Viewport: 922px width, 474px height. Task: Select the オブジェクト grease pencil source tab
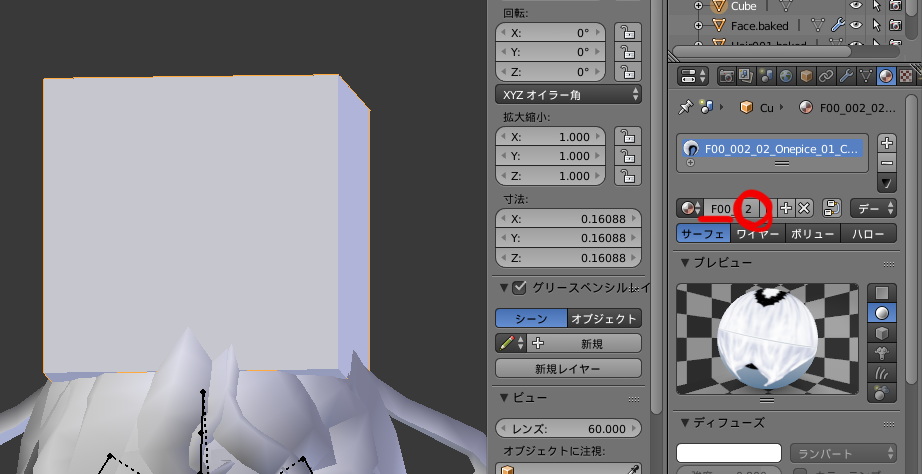[603, 318]
